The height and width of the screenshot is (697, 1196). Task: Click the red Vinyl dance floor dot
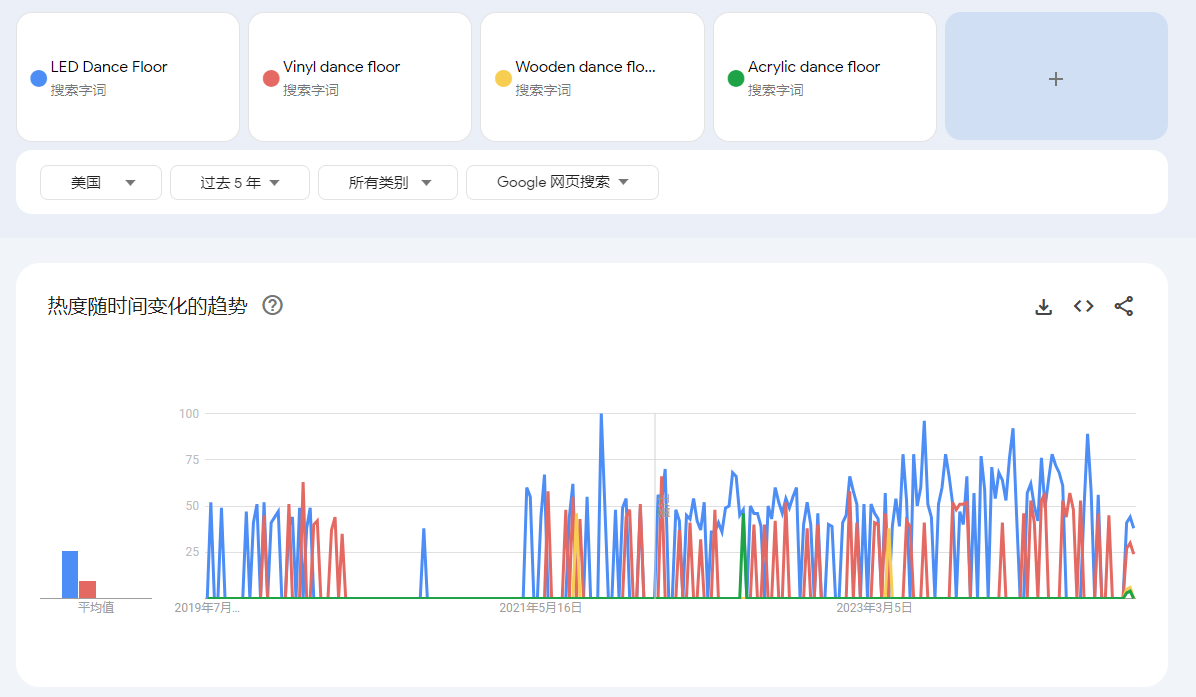click(x=270, y=78)
